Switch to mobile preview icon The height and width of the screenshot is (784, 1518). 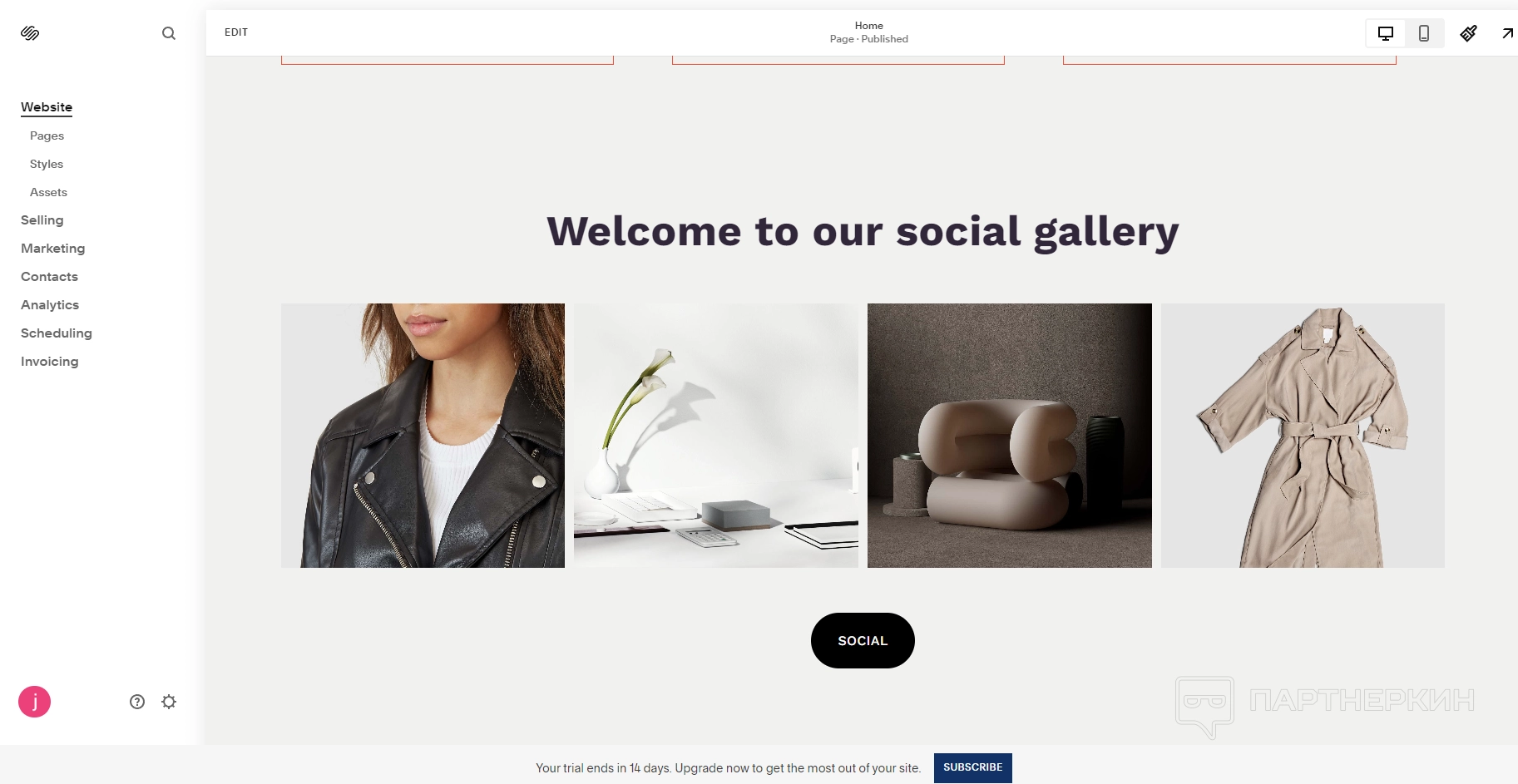click(1424, 33)
